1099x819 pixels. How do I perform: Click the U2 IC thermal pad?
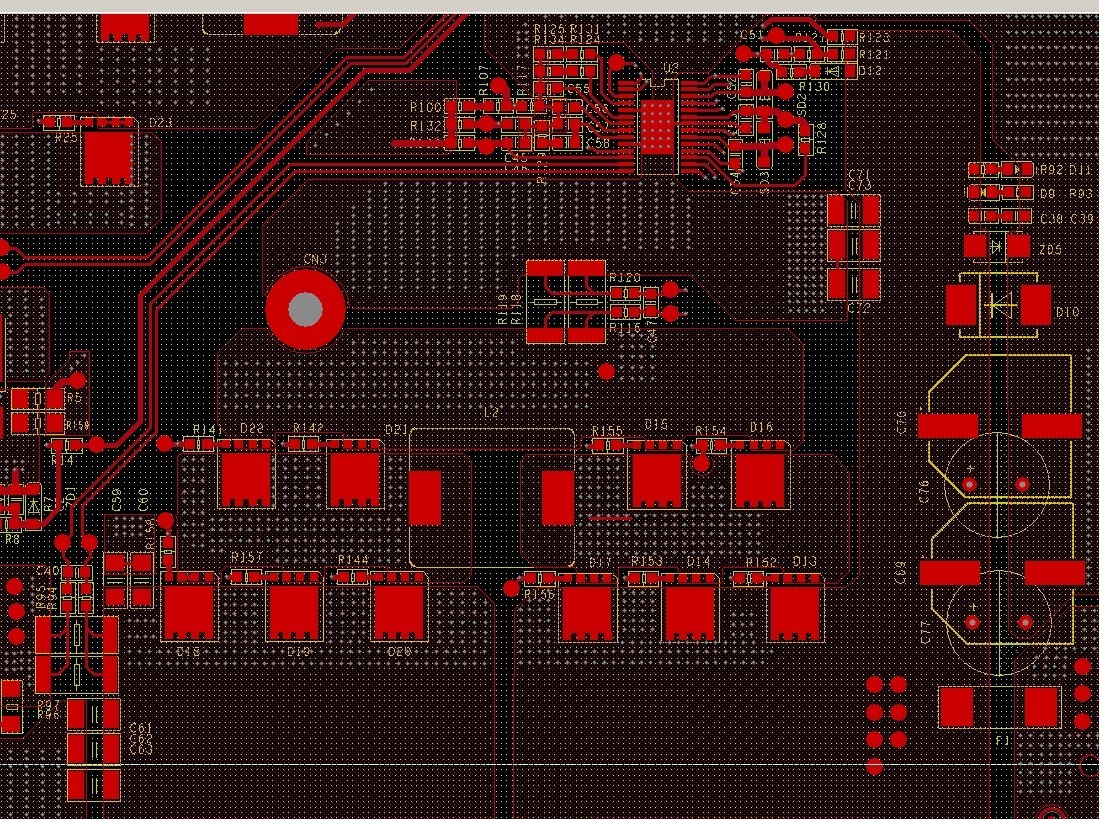pyautogui.click(x=657, y=126)
